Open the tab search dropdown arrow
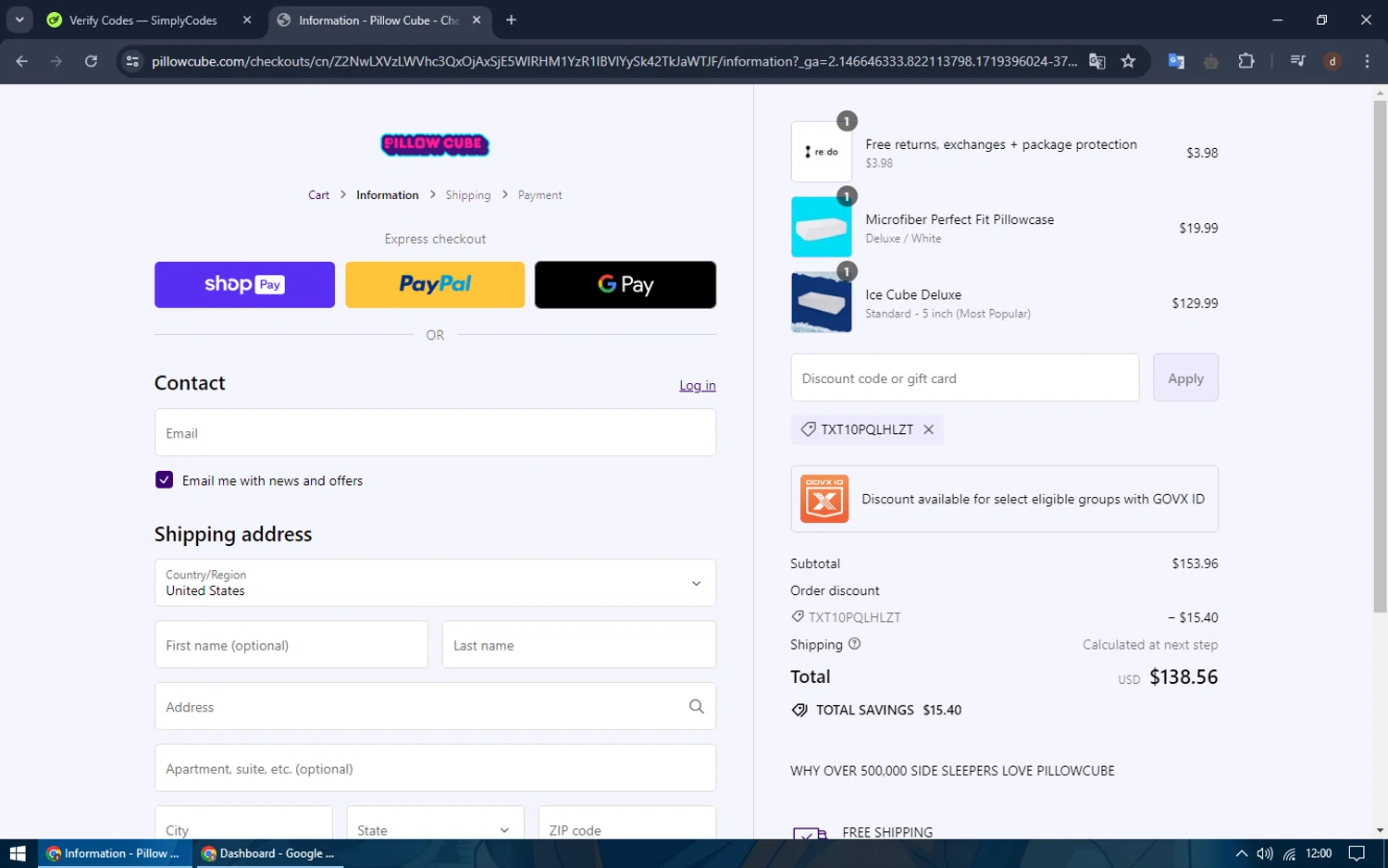Image resolution: width=1388 pixels, height=868 pixels. coord(19,19)
